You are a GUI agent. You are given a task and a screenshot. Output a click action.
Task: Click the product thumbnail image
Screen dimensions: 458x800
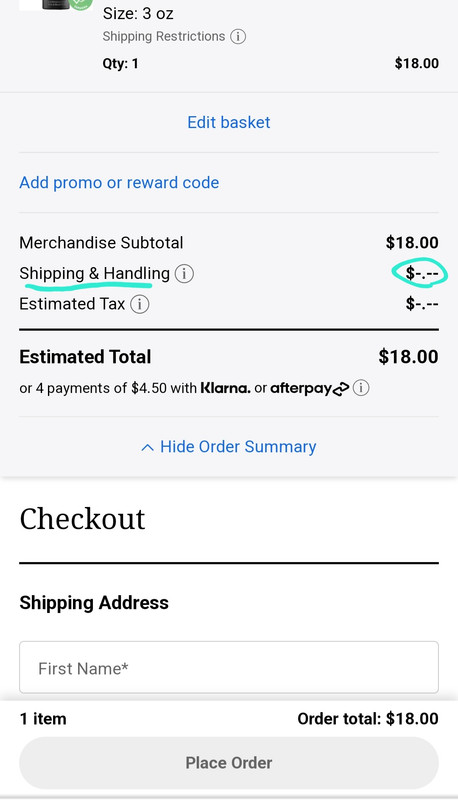(56, 5)
